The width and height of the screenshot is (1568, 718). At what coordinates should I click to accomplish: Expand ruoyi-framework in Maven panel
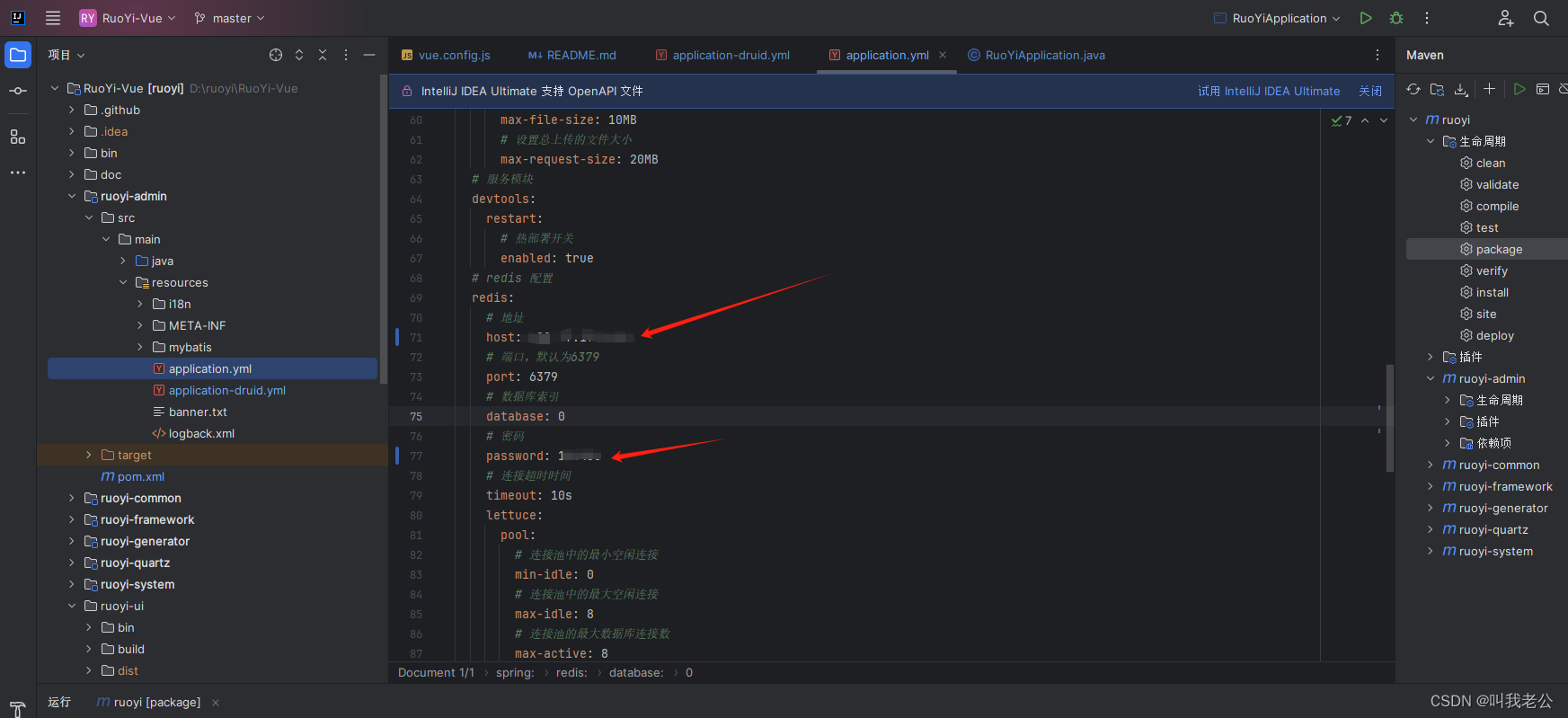point(1431,486)
